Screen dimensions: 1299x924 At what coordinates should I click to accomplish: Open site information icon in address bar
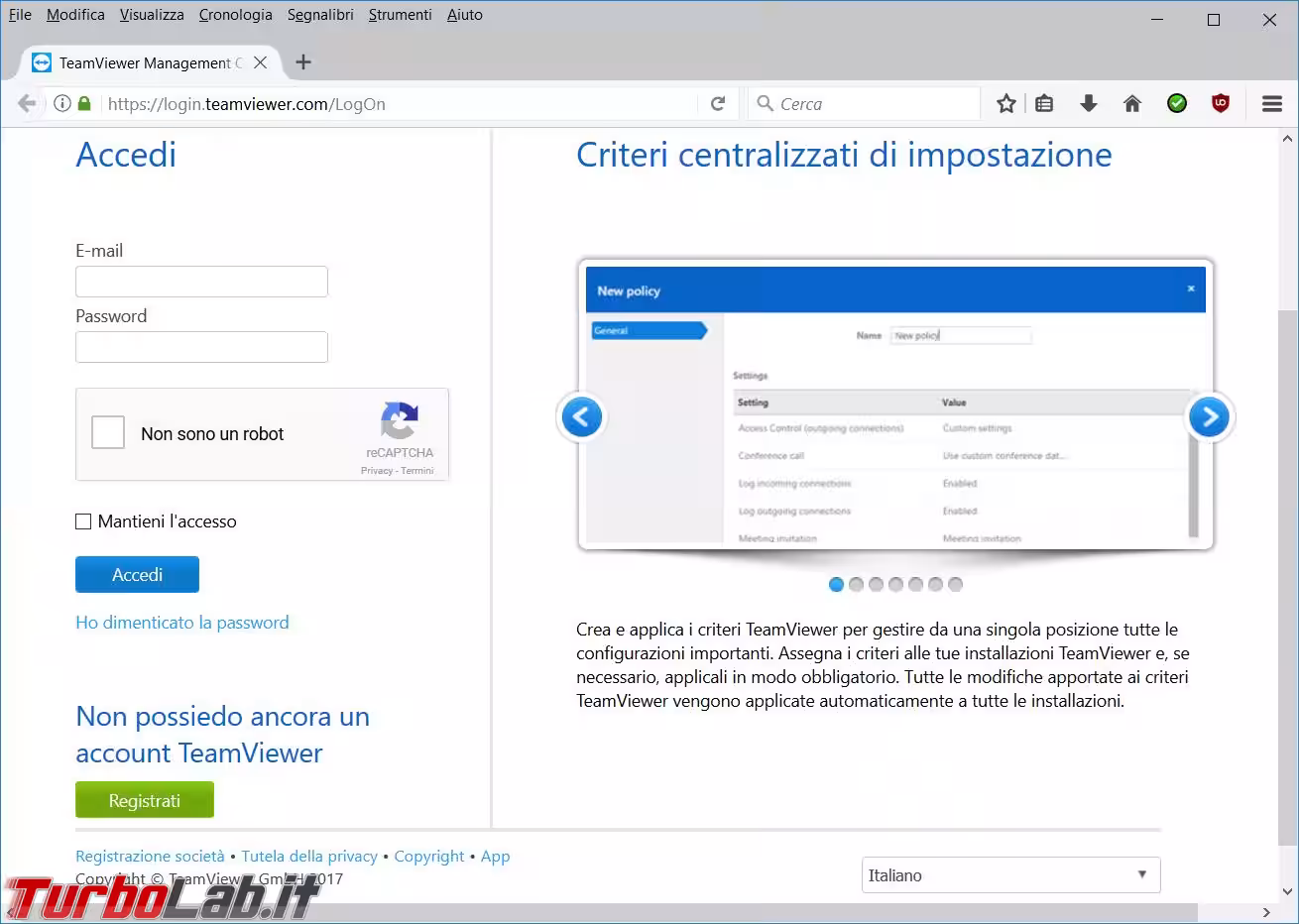click(61, 103)
